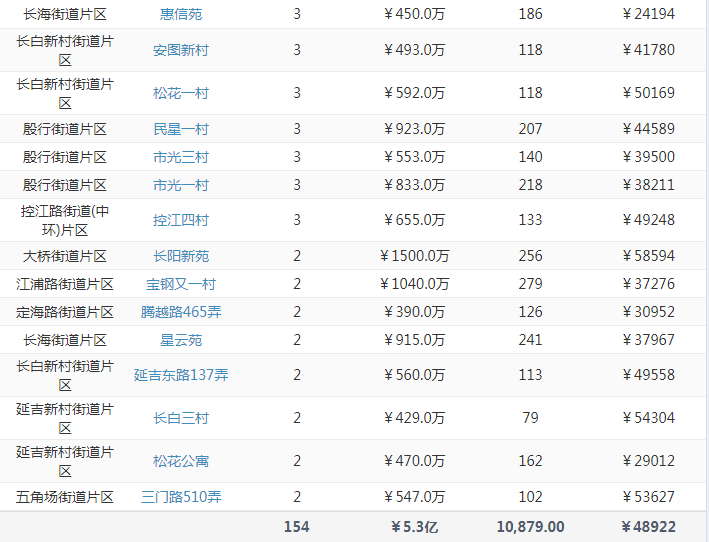The width and height of the screenshot is (709, 542).
Task: Open the 市光一村 community link
Action: coord(181,185)
